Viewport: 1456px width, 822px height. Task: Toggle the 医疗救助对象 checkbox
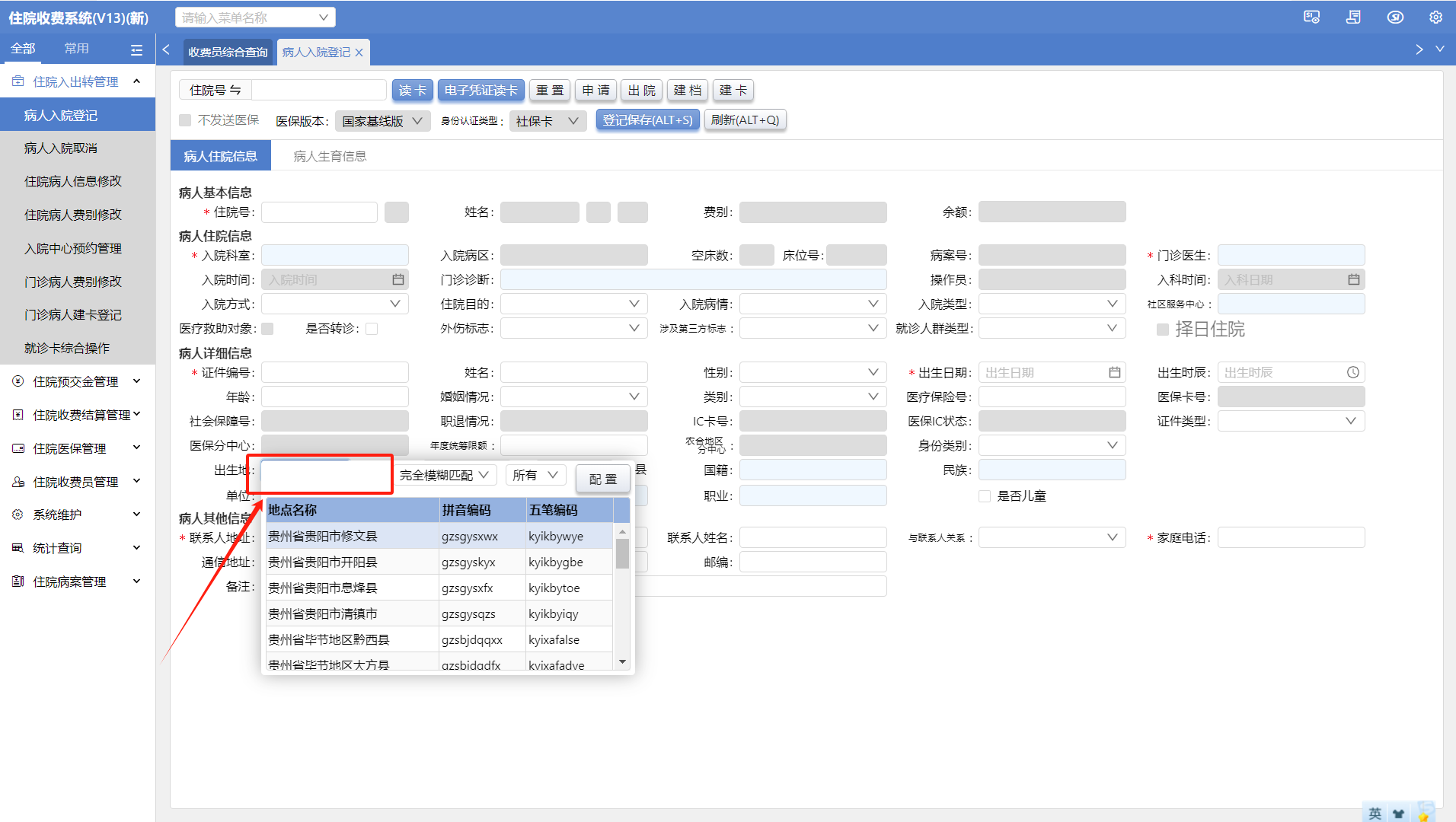tap(267, 329)
